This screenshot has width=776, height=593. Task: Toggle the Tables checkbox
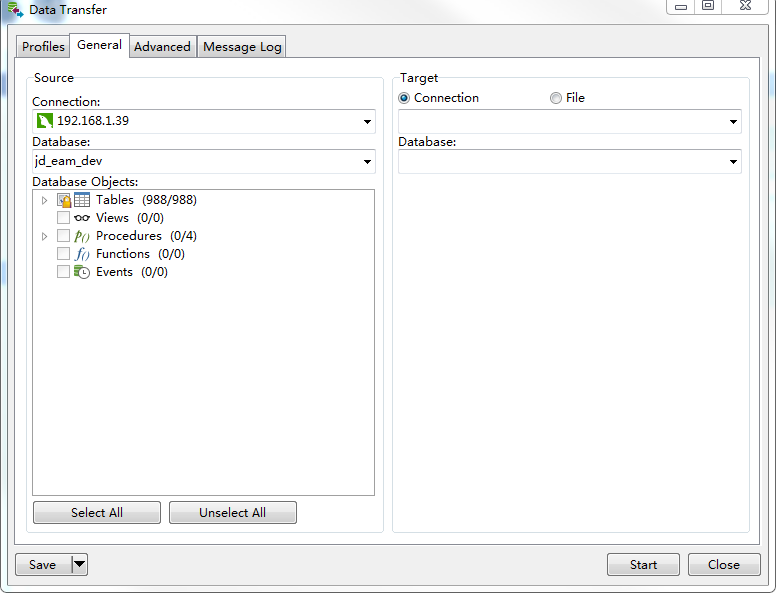(64, 200)
